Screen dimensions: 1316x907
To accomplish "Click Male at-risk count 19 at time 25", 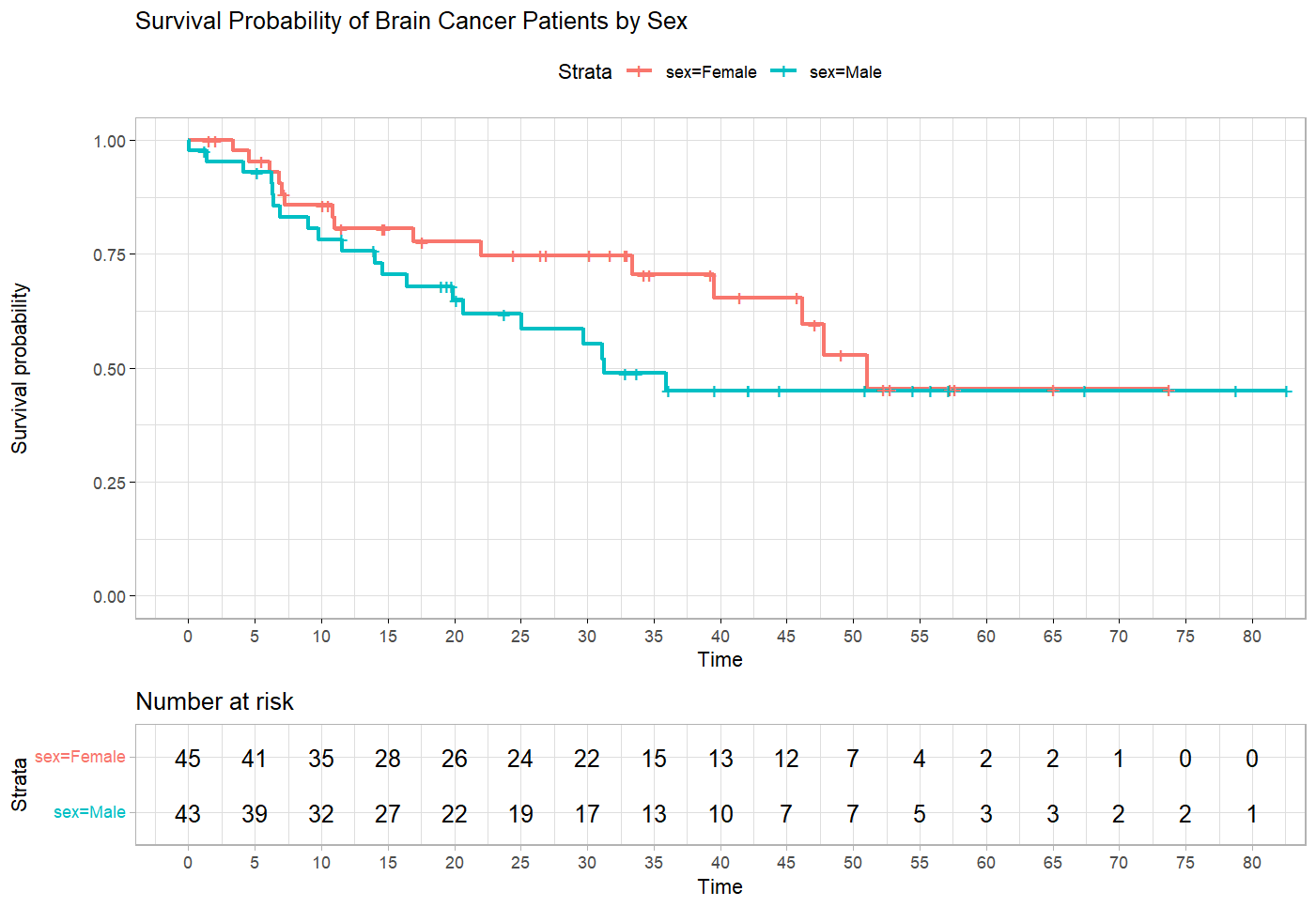I will (x=520, y=814).
